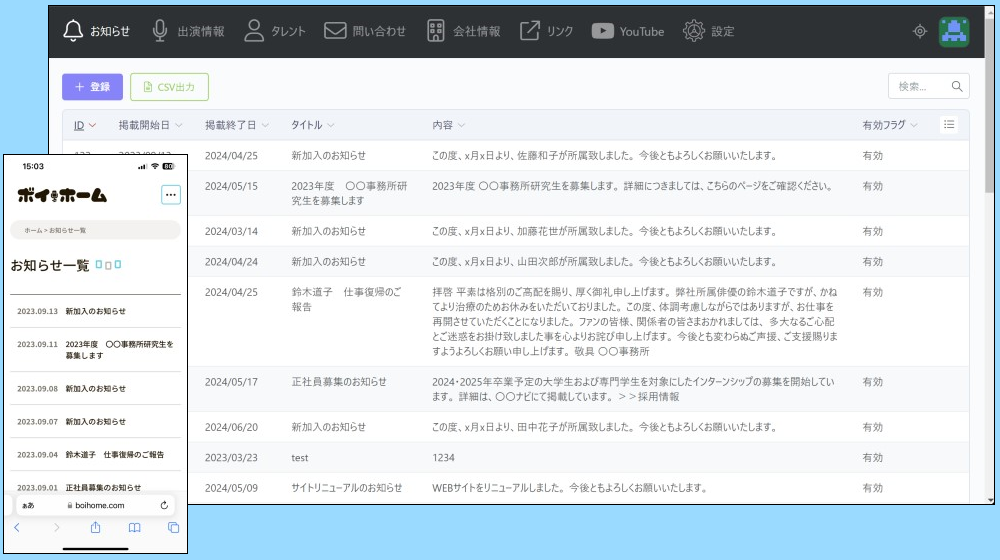Sort by the ID column header
The height and width of the screenshot is (560, 1000).
pos(79,125)
